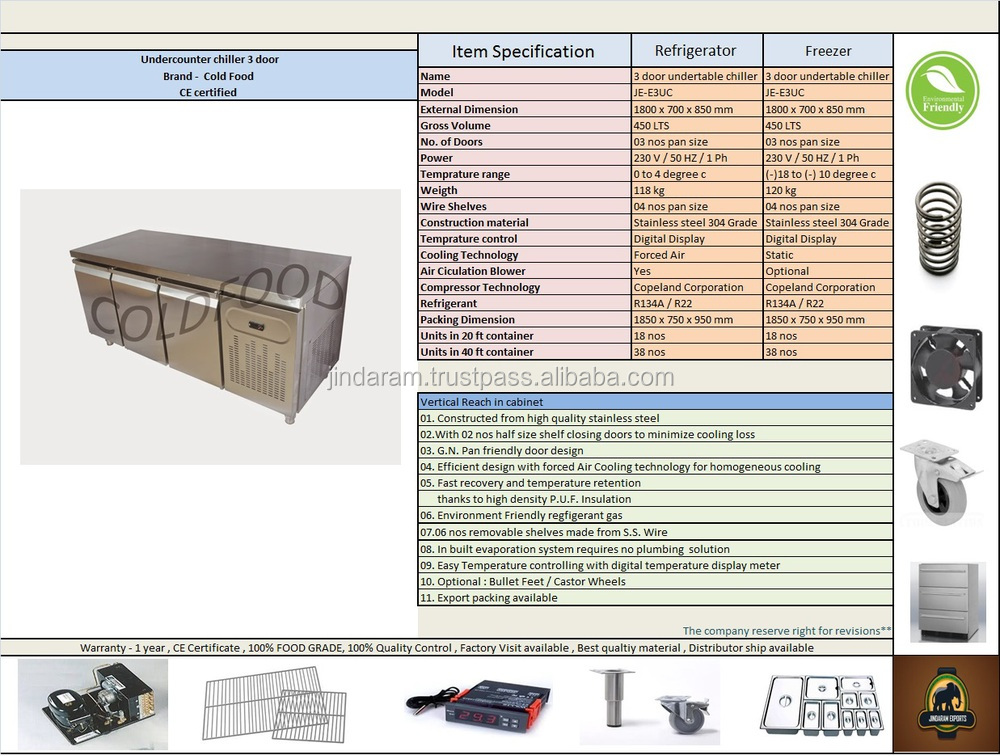Click the stainless bullet foot image
This screenshot has width=1000, height=756.
tap(612, 698)
